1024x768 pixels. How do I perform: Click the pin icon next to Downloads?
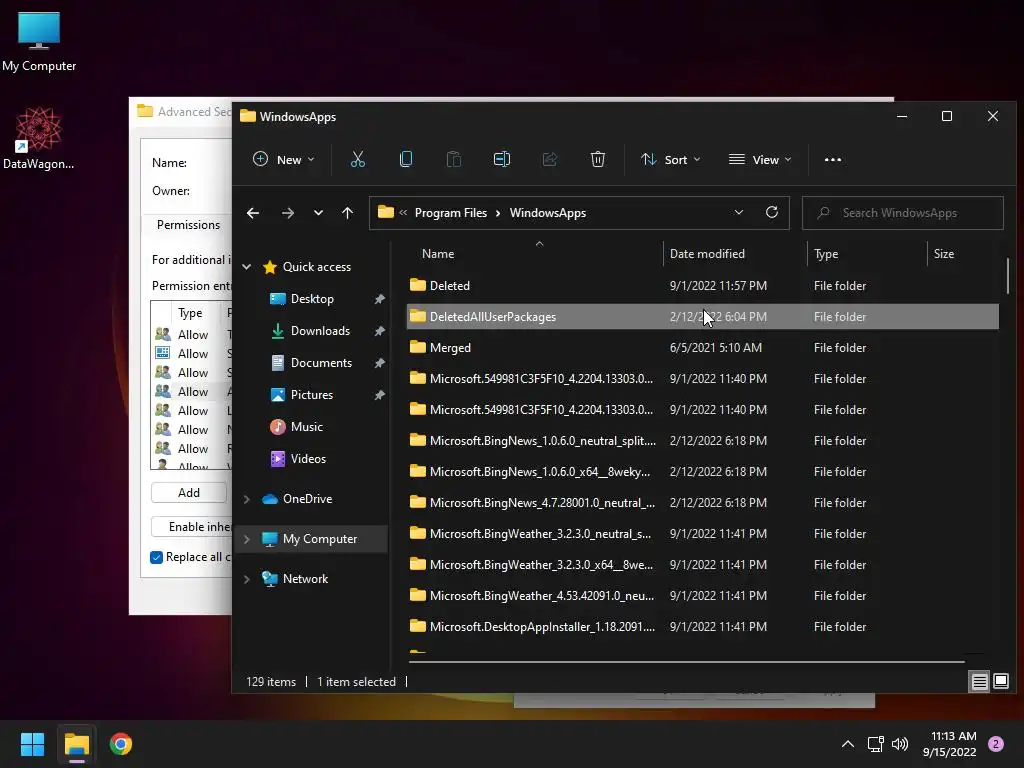(379, 331)
